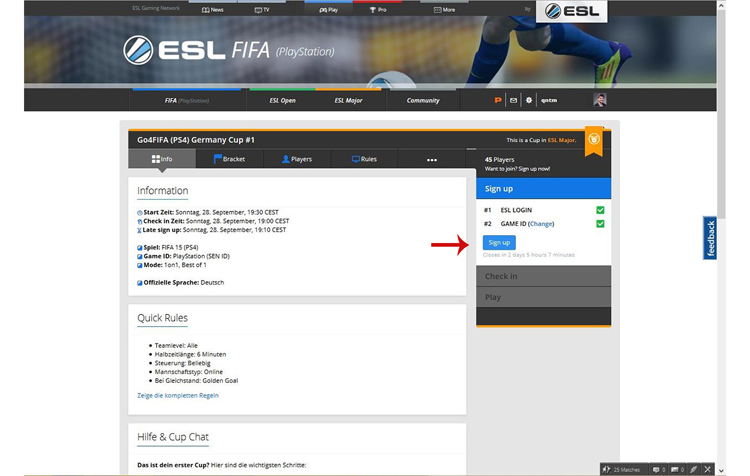Click the orange premium P icon
750x476 pixels.
498,100
